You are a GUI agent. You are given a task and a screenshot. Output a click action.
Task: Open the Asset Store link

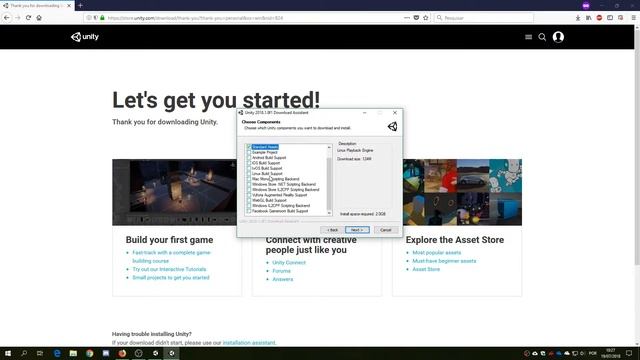(426, 269)
